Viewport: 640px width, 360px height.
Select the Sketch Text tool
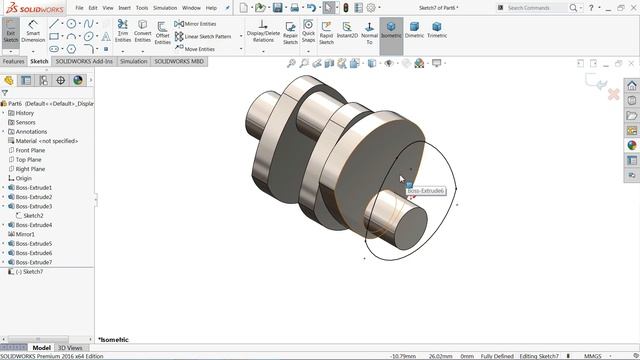[106, 37]
